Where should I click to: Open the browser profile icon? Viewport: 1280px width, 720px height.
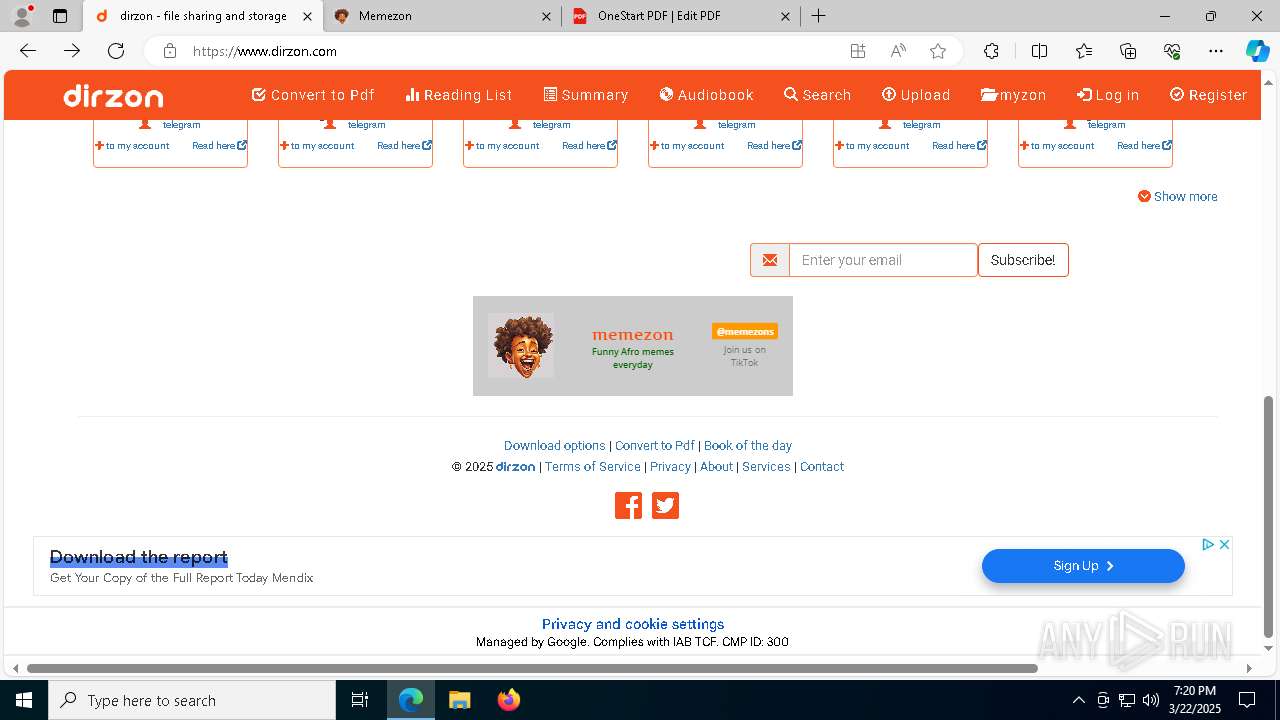click(x=22, y=16)
